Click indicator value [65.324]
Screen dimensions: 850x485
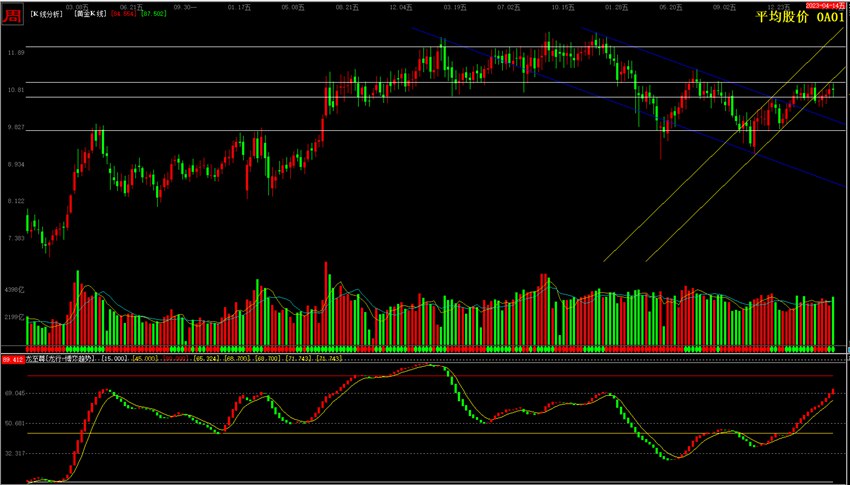click(206, 358)
